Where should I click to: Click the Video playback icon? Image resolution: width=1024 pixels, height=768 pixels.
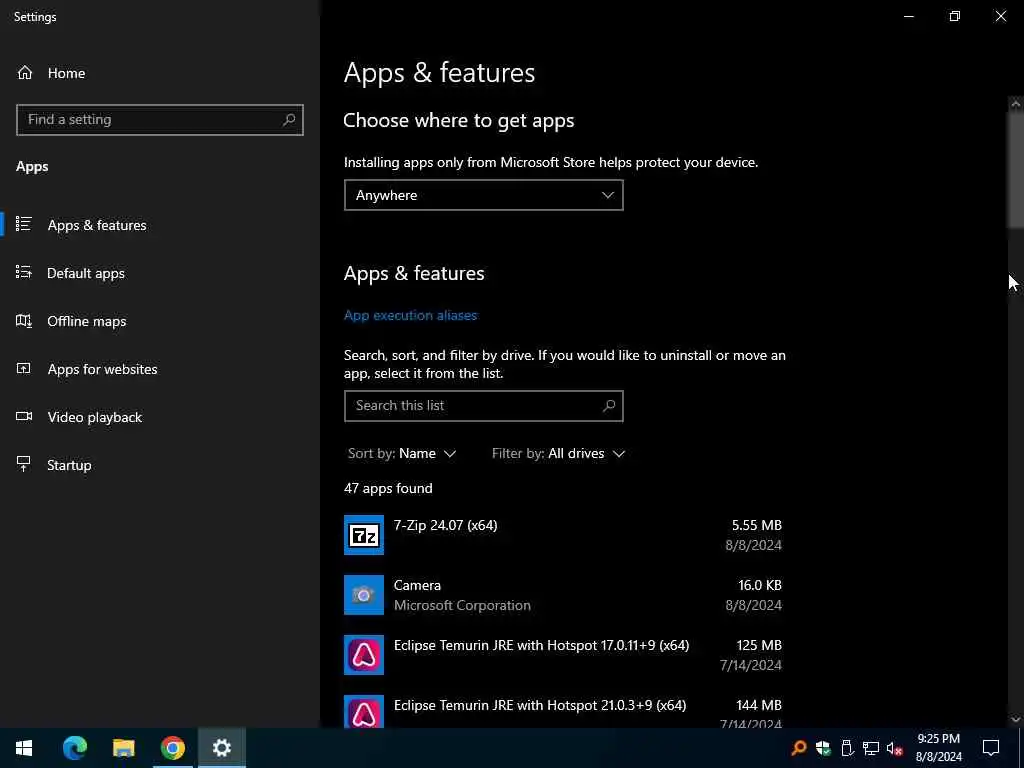(x=24, y=417)
